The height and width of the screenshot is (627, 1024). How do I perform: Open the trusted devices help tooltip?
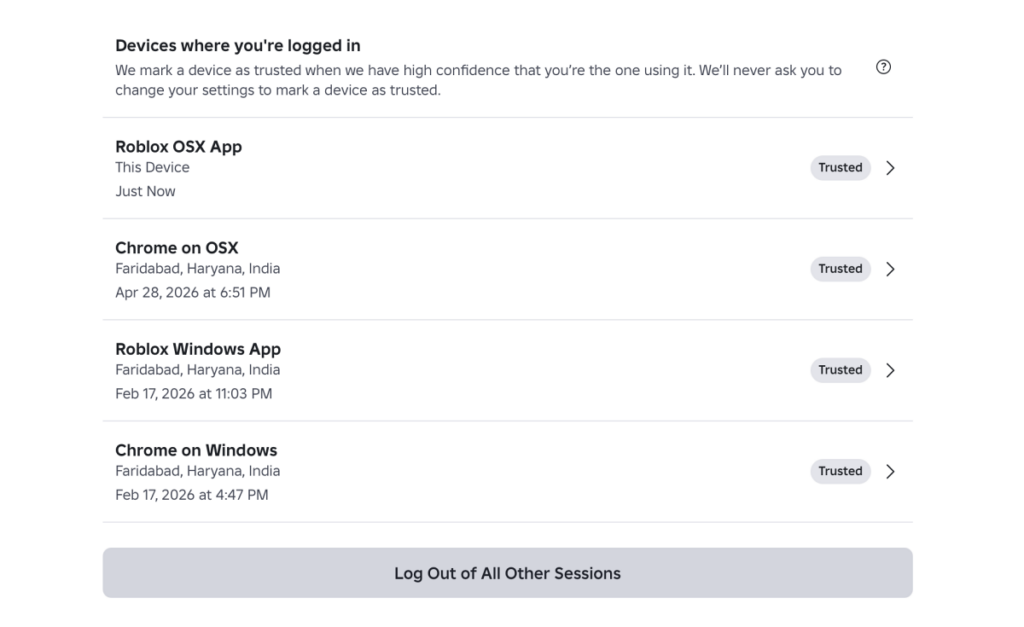click(883, 67)
